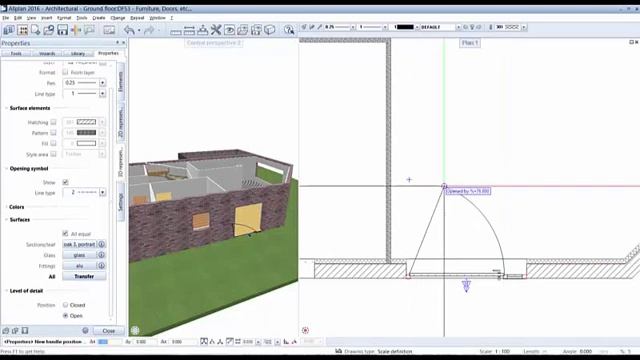Click the Plan 1 viewport label
The image size is (640, 360).
pyautogui.click(x=470, y=42)
